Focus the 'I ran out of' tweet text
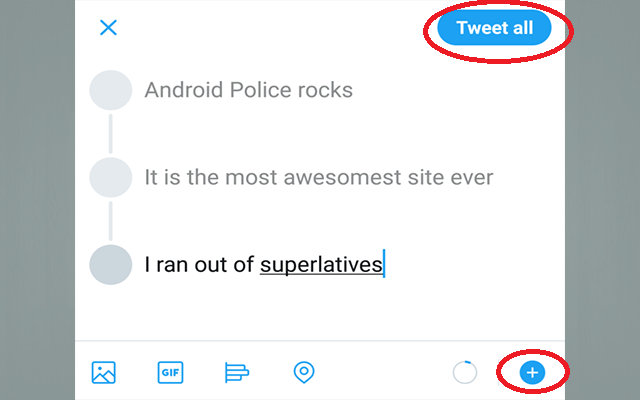Screen dimensions: 640x400 click(x=199, y=265)
